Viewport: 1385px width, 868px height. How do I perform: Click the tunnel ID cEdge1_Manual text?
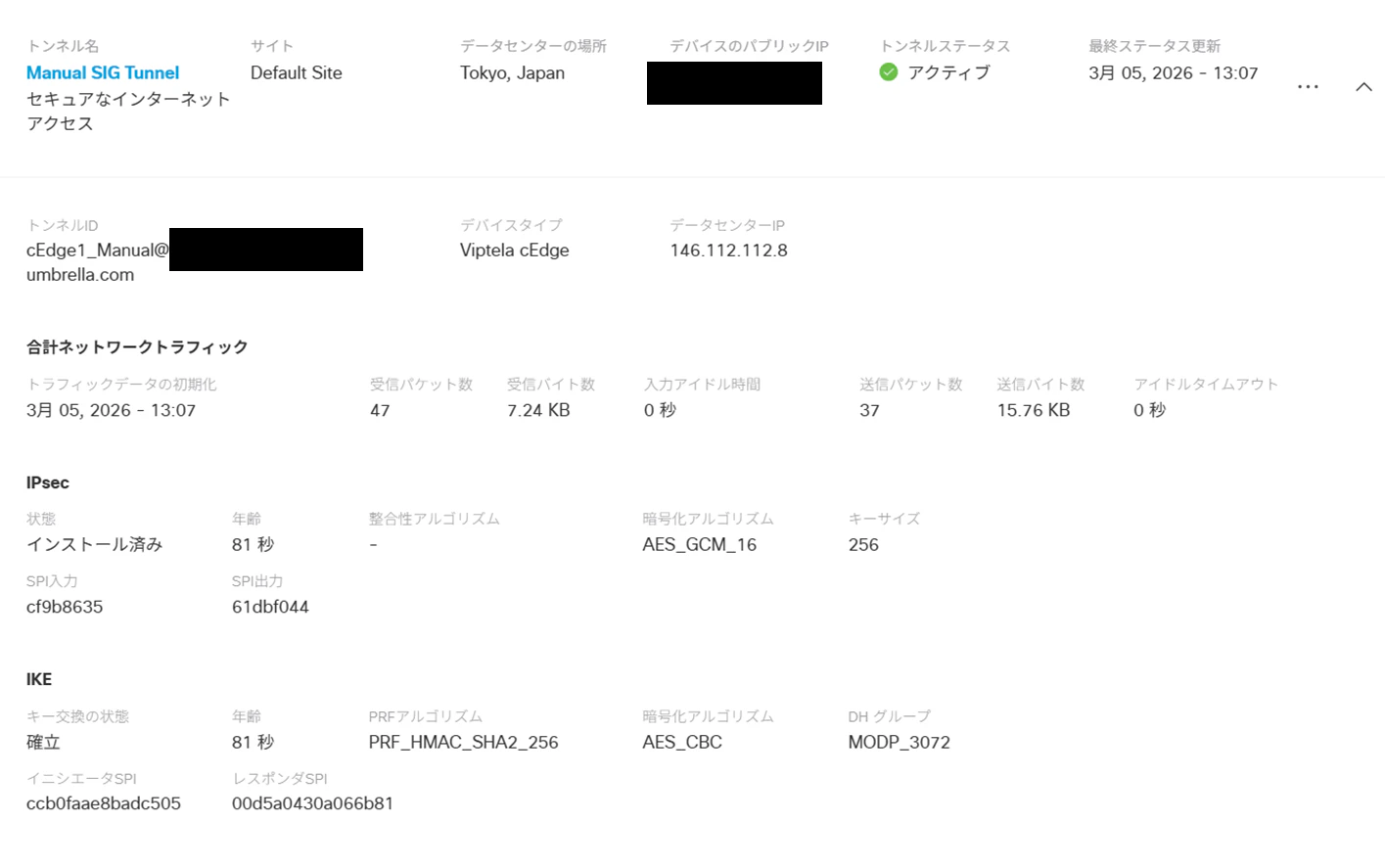point(98,251)
